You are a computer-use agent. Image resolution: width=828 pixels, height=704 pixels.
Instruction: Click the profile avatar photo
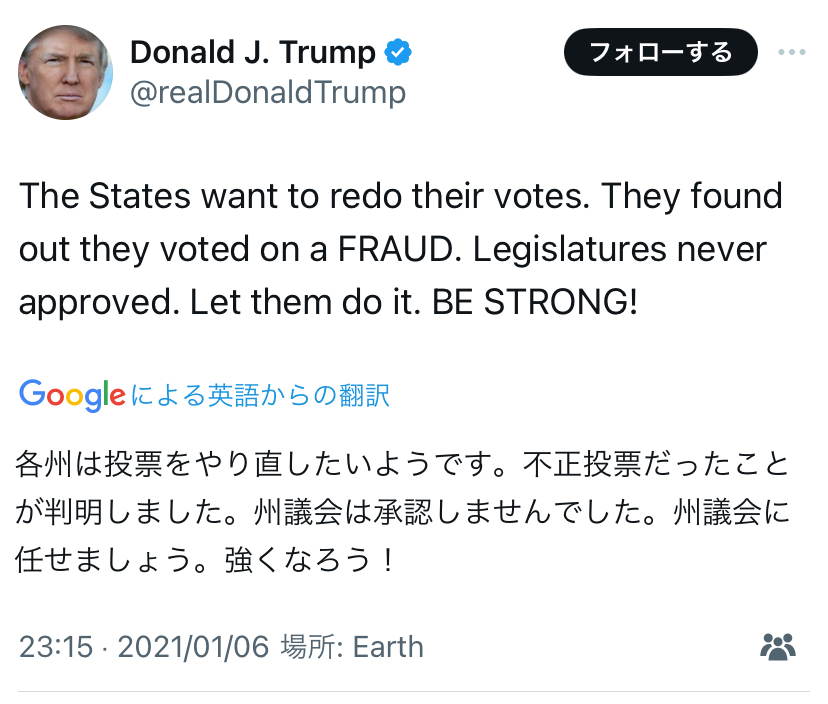[x=65, y=72]
